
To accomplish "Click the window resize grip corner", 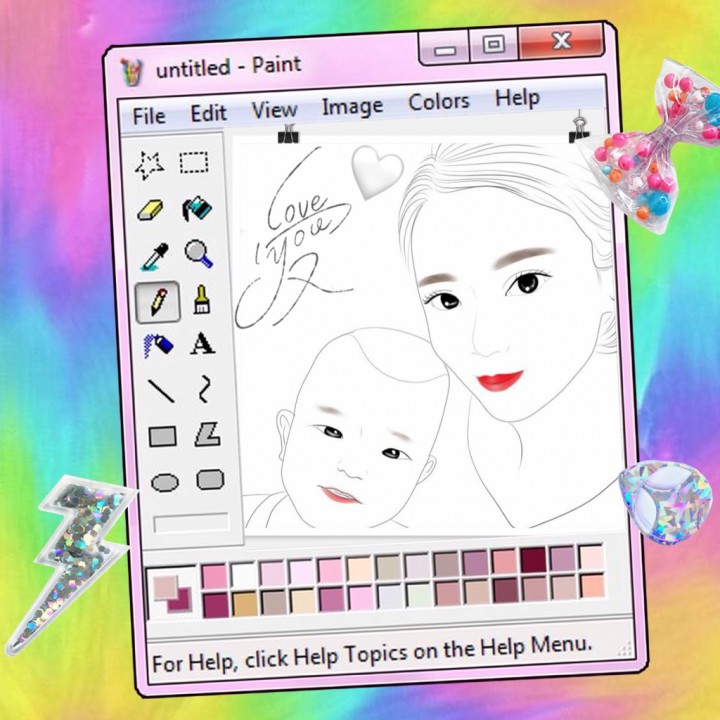I will tap(624, 649).
